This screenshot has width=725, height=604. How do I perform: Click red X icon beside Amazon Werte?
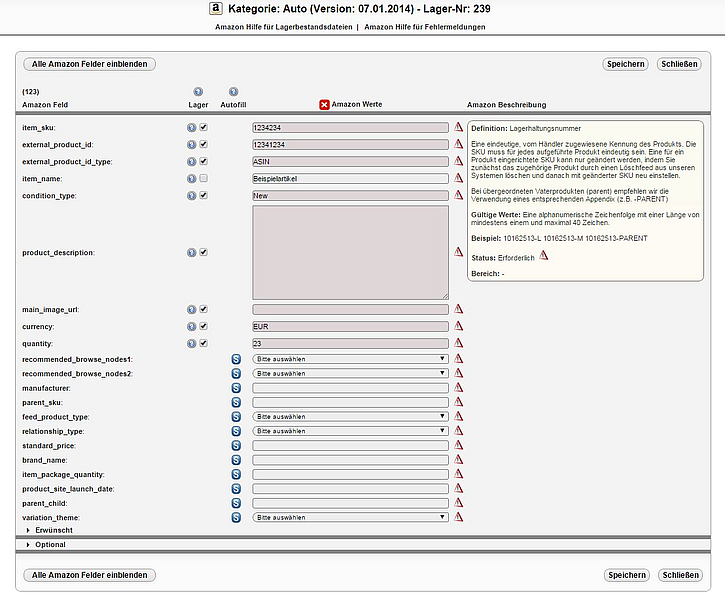point(324,105)
